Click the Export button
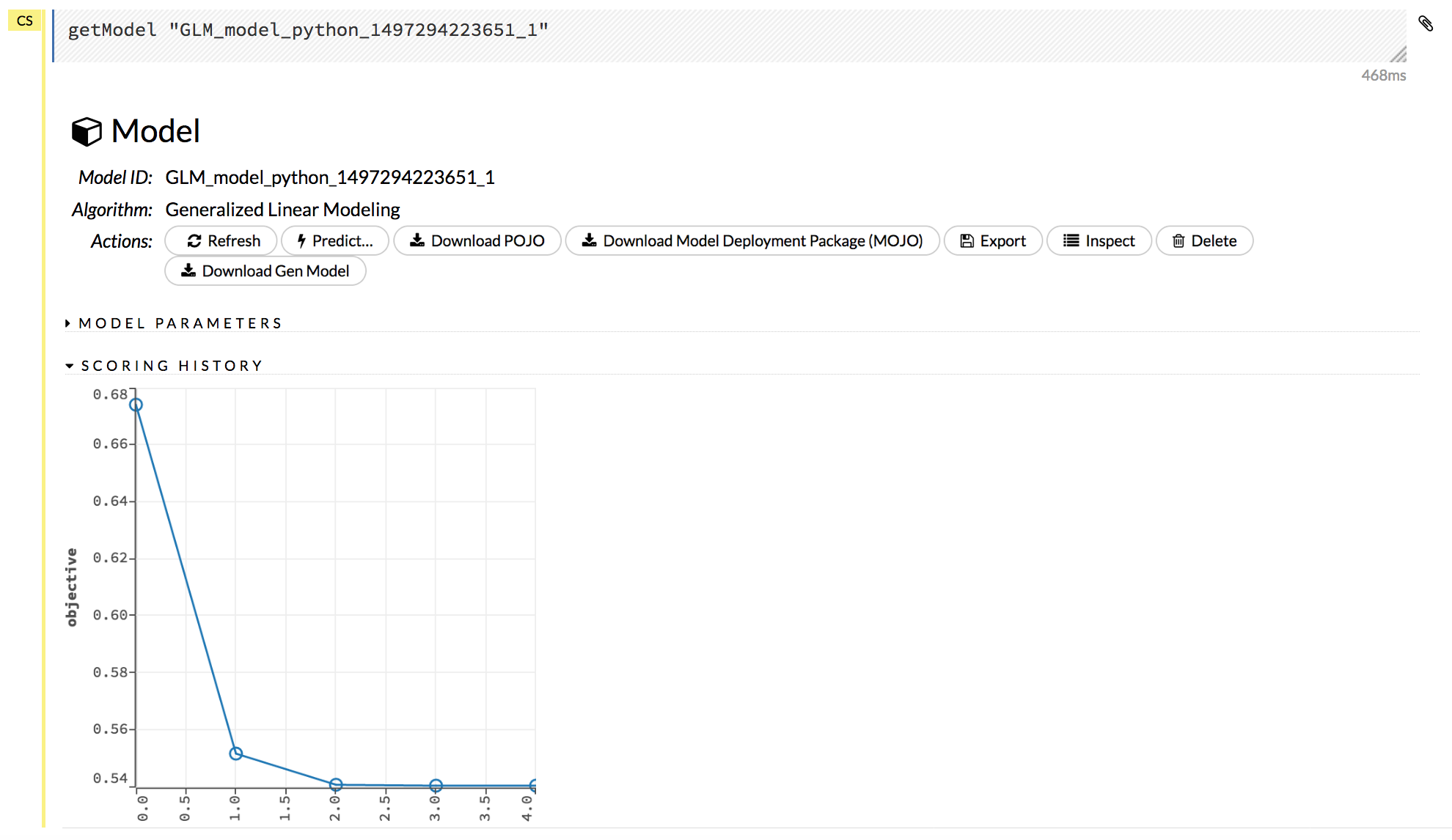The height and width of the screenshot is (840, 1452). pyautogui.click(x=993, y=241)
